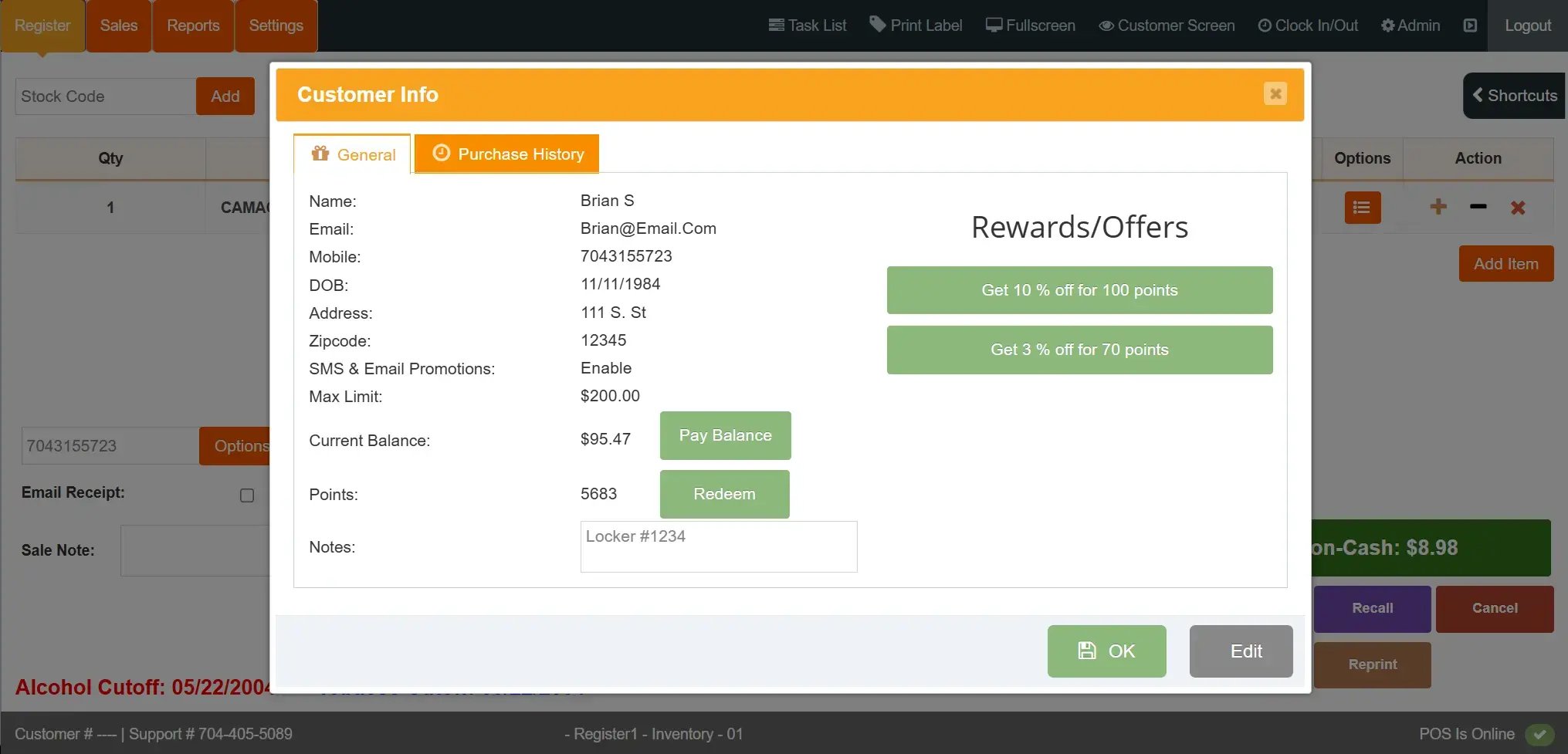
Task: Remove line item with red X
Action: click(1517, 208)
